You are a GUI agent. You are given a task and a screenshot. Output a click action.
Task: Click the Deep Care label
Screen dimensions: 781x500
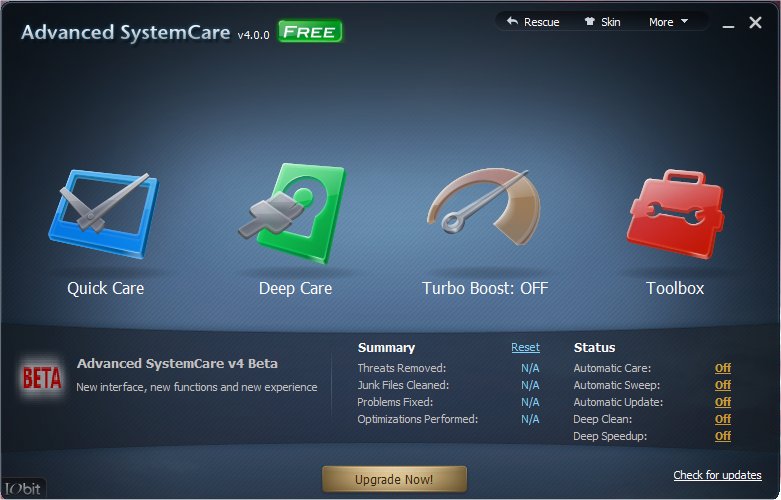[295, 288]
